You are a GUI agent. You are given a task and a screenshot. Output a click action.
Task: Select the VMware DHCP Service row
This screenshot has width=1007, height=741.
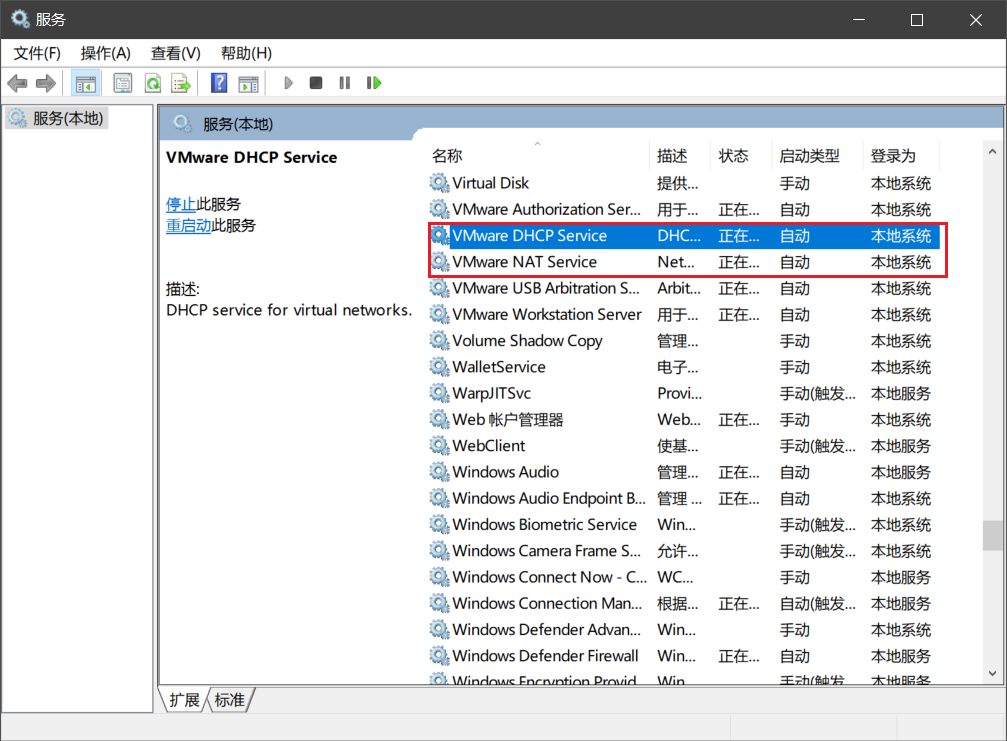point(684,236)
